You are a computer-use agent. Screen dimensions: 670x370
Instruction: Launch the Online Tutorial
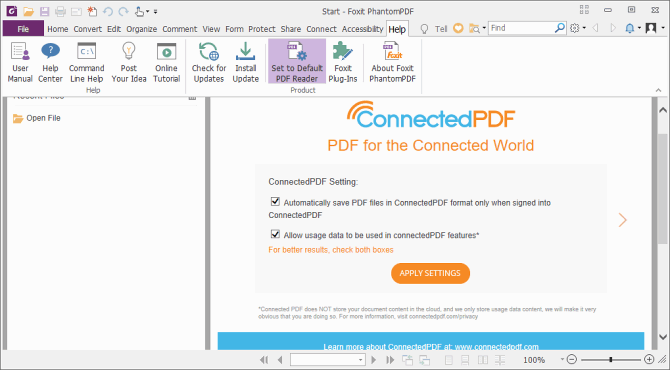coord(166,62)
